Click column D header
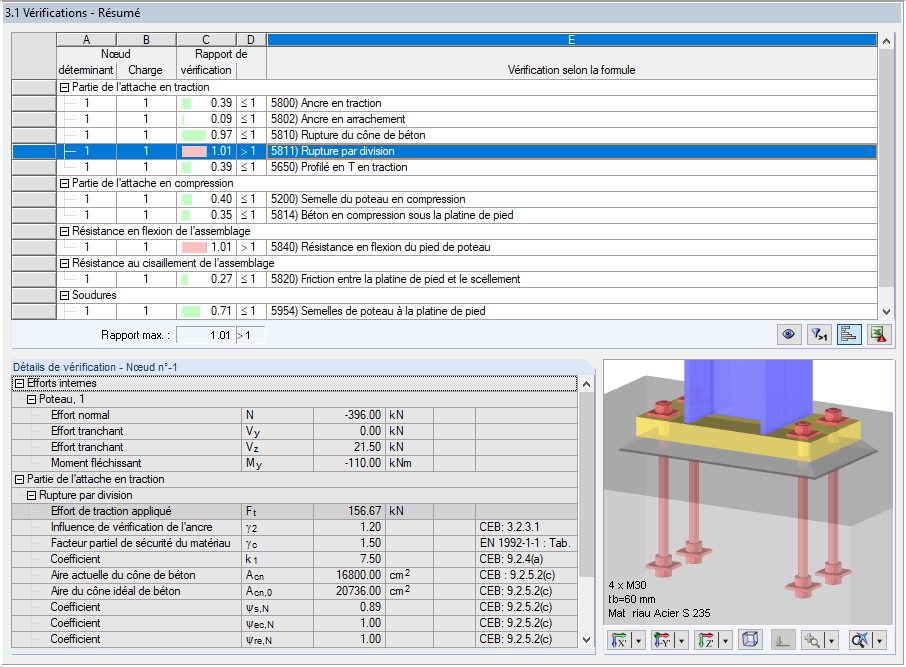Screen dimensions: 906x667 [251, 39]
